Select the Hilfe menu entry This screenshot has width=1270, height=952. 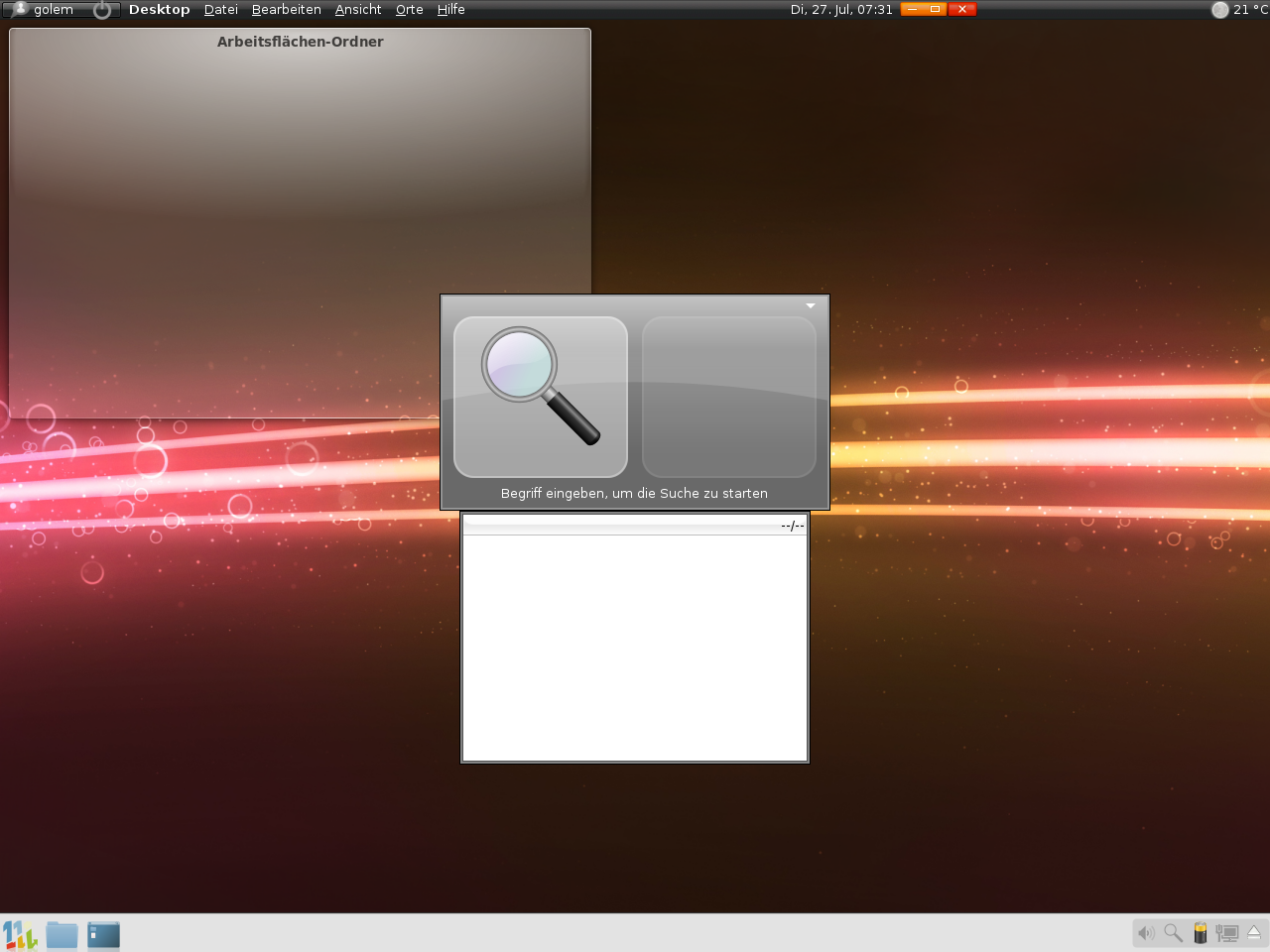point(451,10)
